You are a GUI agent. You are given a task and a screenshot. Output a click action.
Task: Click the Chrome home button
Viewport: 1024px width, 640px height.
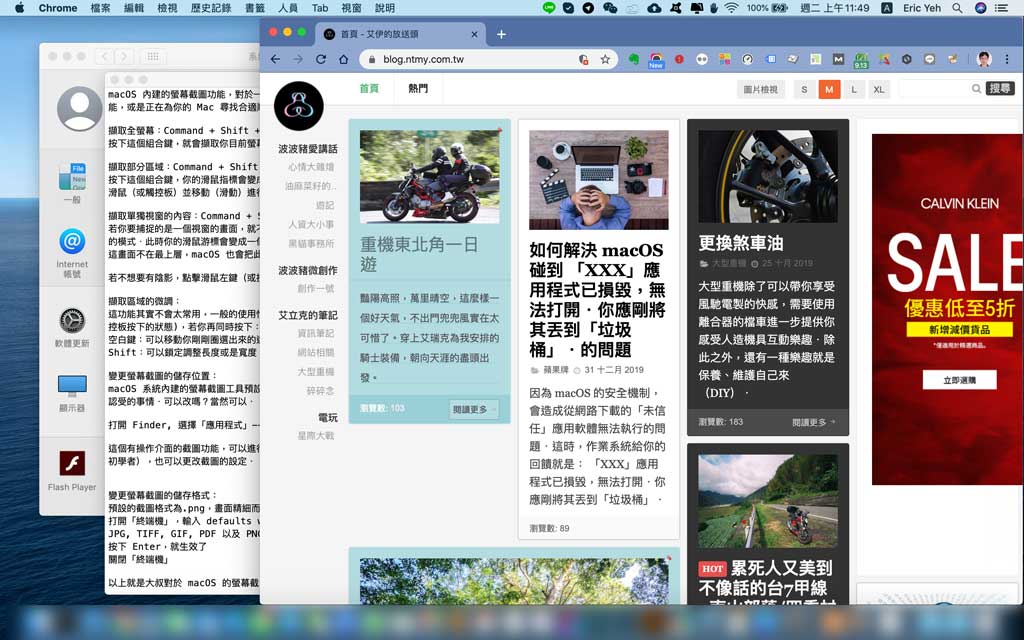click(x=344, y=59)
